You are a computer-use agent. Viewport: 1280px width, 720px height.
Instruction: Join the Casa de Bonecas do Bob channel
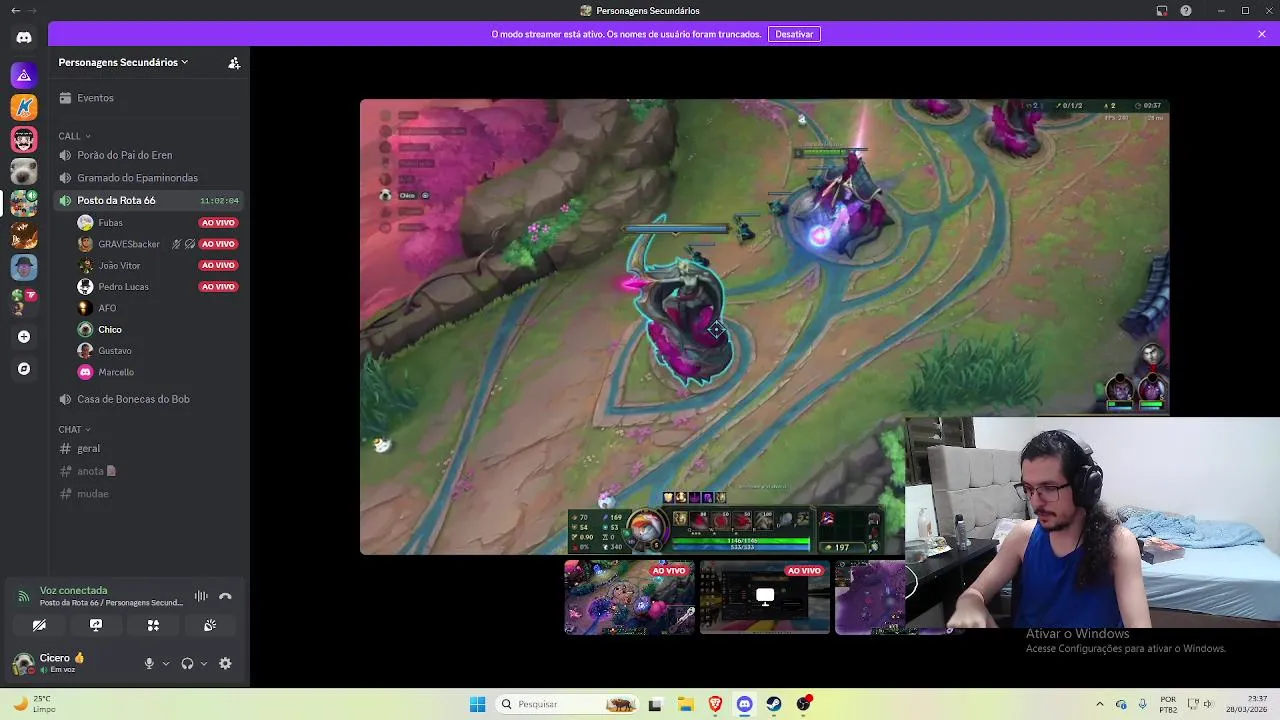(150, 399)
